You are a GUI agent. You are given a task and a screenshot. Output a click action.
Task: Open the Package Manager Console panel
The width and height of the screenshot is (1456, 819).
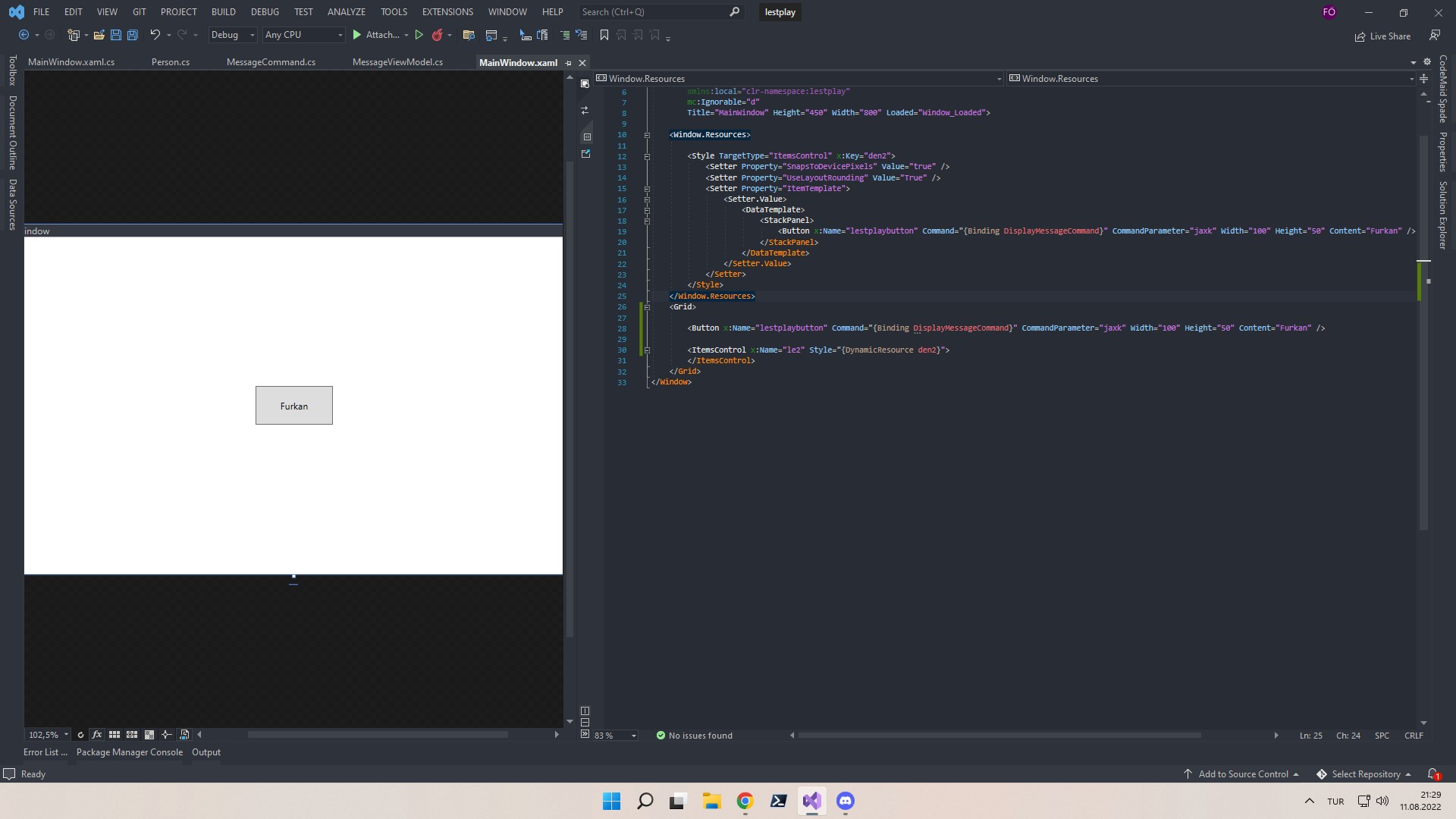[130, 752]
